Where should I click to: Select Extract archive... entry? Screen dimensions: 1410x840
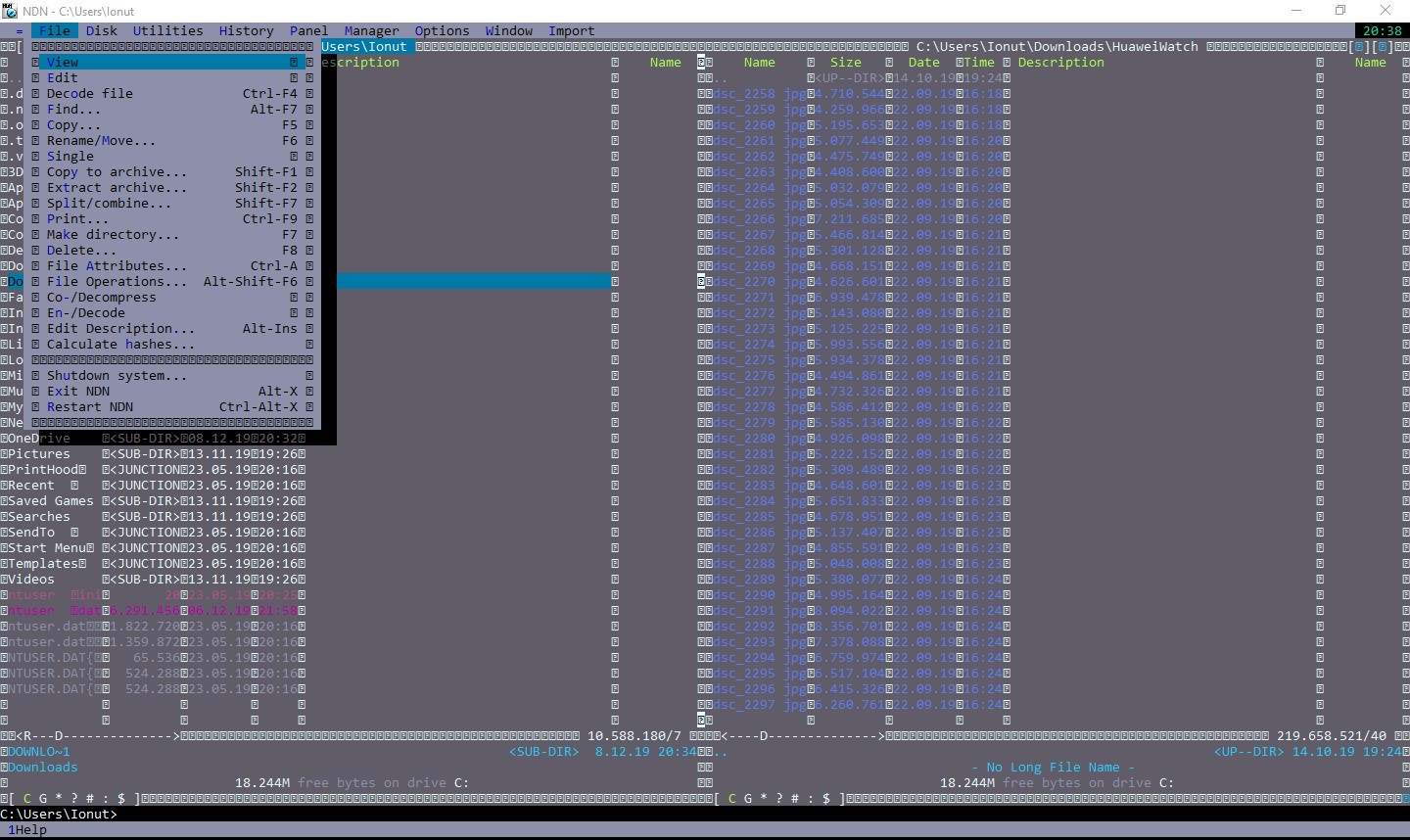point(172,187)
